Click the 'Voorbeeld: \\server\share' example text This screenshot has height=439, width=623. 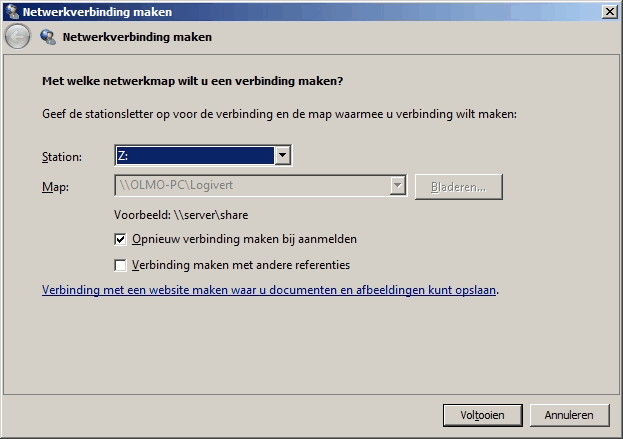point(181,215)
